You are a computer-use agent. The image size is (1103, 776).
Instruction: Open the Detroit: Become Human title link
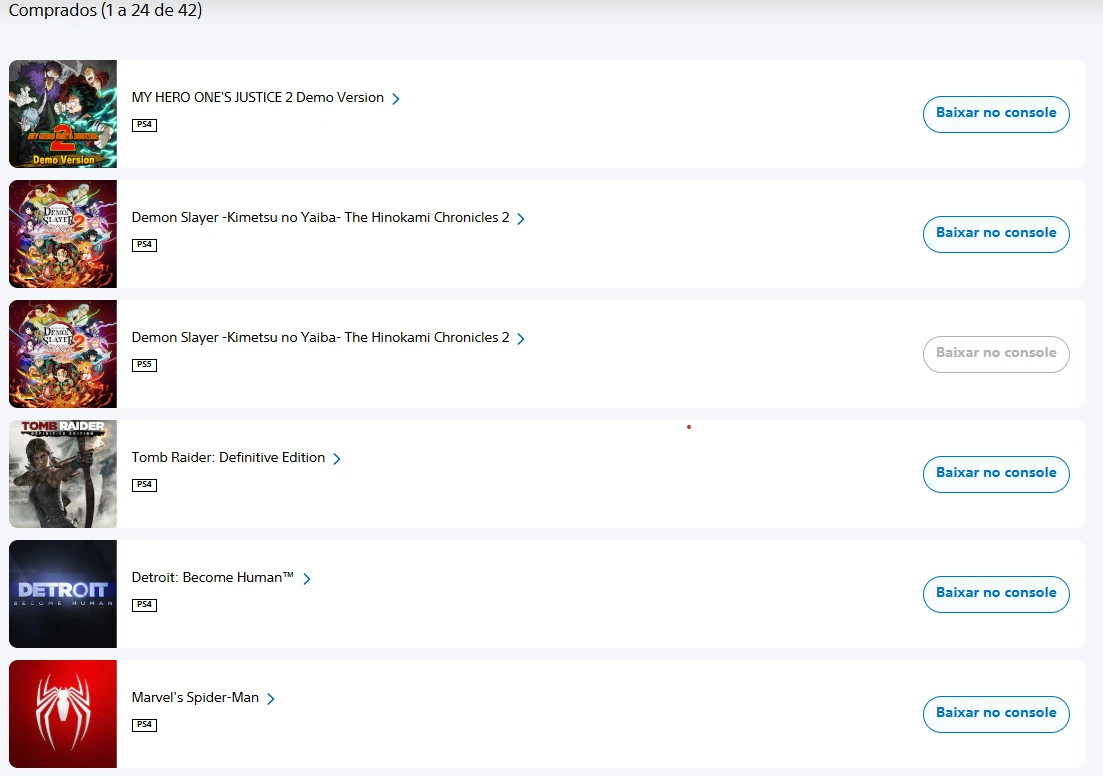coord(212,578)
